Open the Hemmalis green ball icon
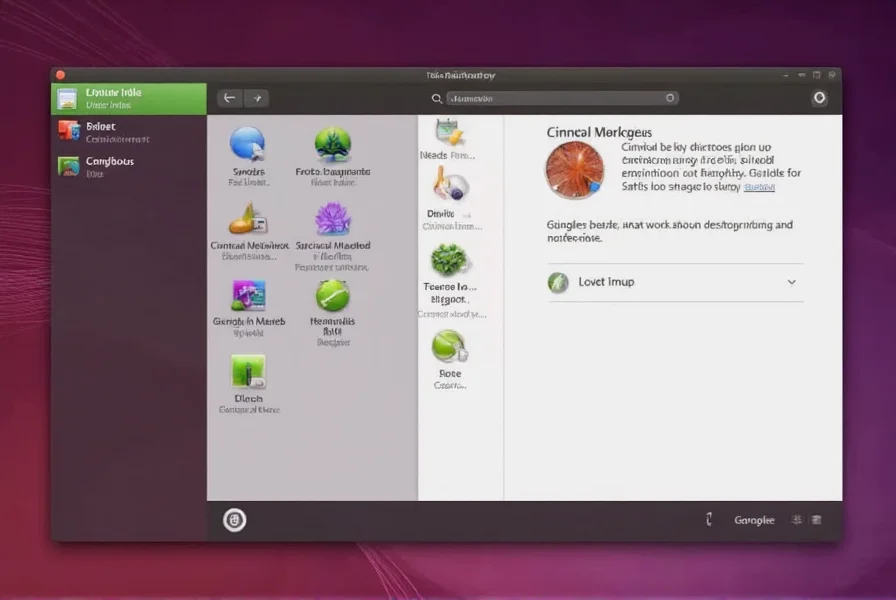This screenshot has height=600, width=896. tap(332, 295)
